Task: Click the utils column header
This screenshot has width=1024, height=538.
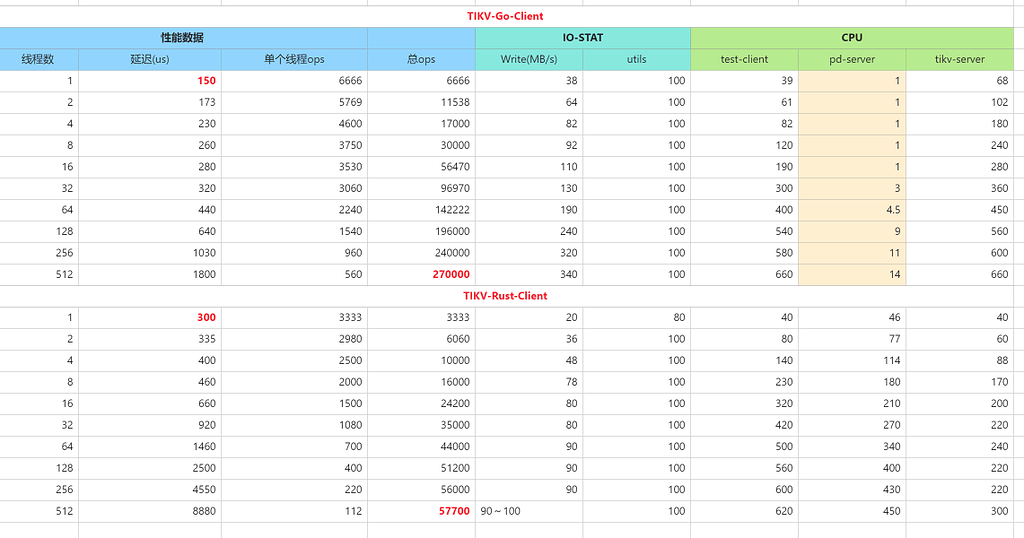Action: coord(636,59)
